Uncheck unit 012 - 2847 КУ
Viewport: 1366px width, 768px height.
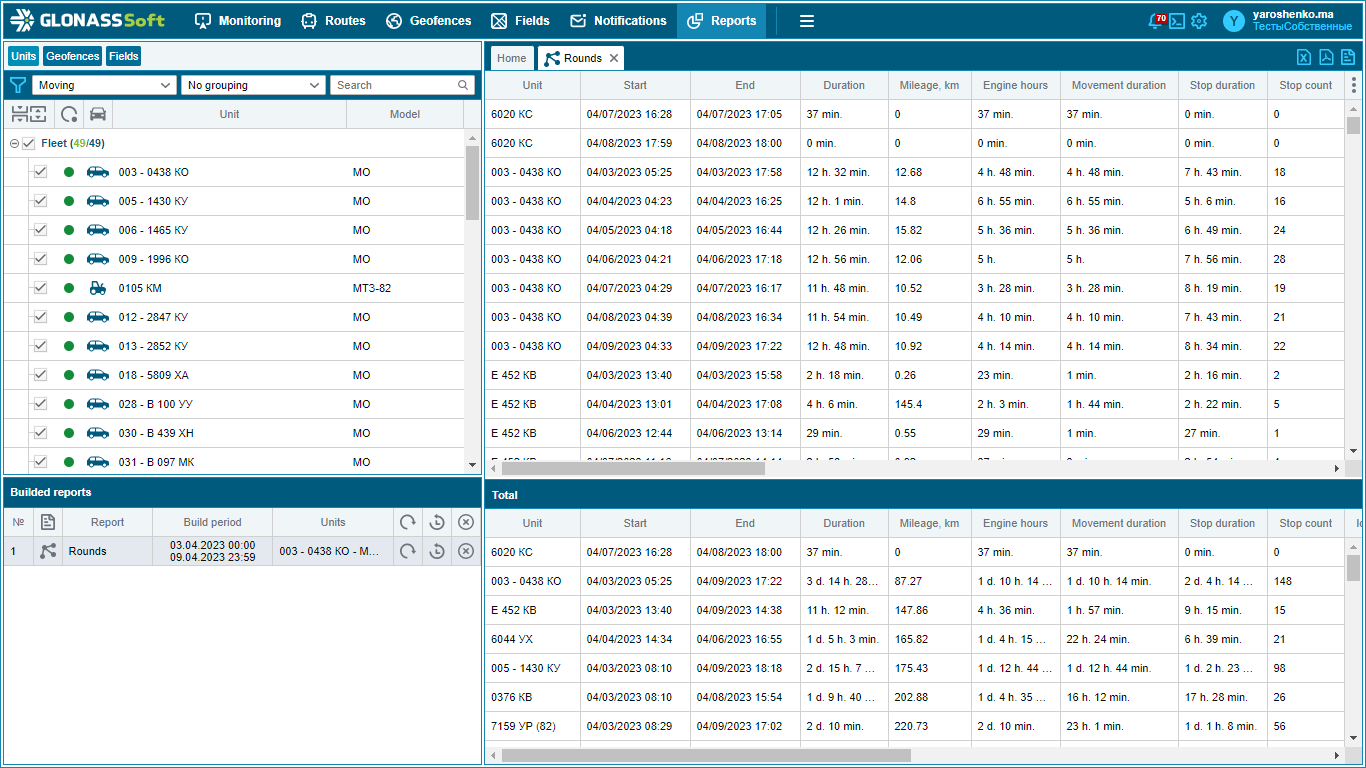tap(40, 317)
